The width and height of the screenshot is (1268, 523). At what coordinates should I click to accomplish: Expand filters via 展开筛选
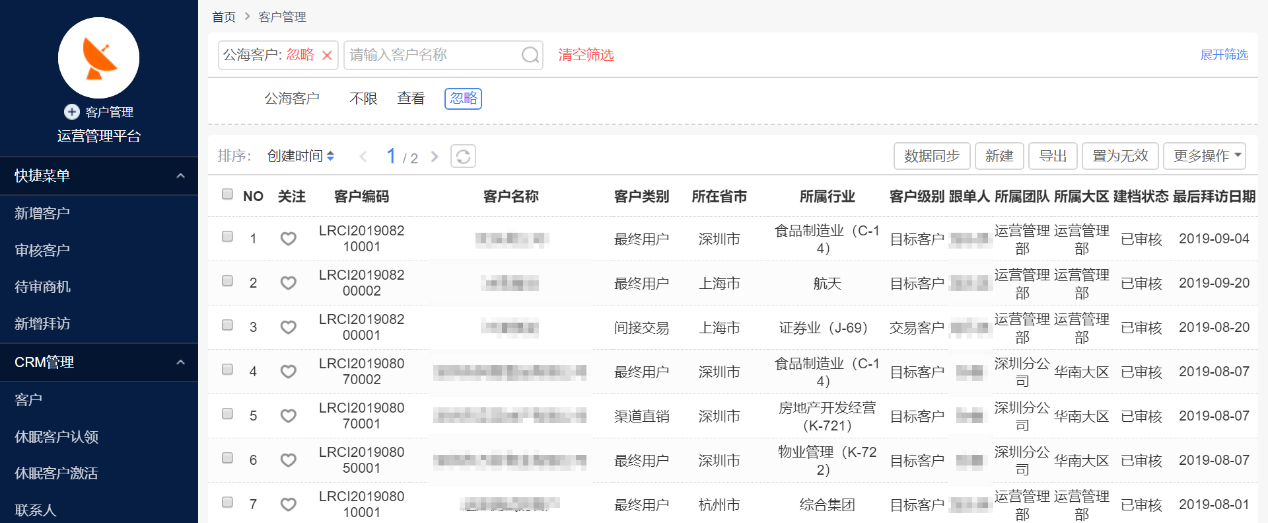(1224, 55)
